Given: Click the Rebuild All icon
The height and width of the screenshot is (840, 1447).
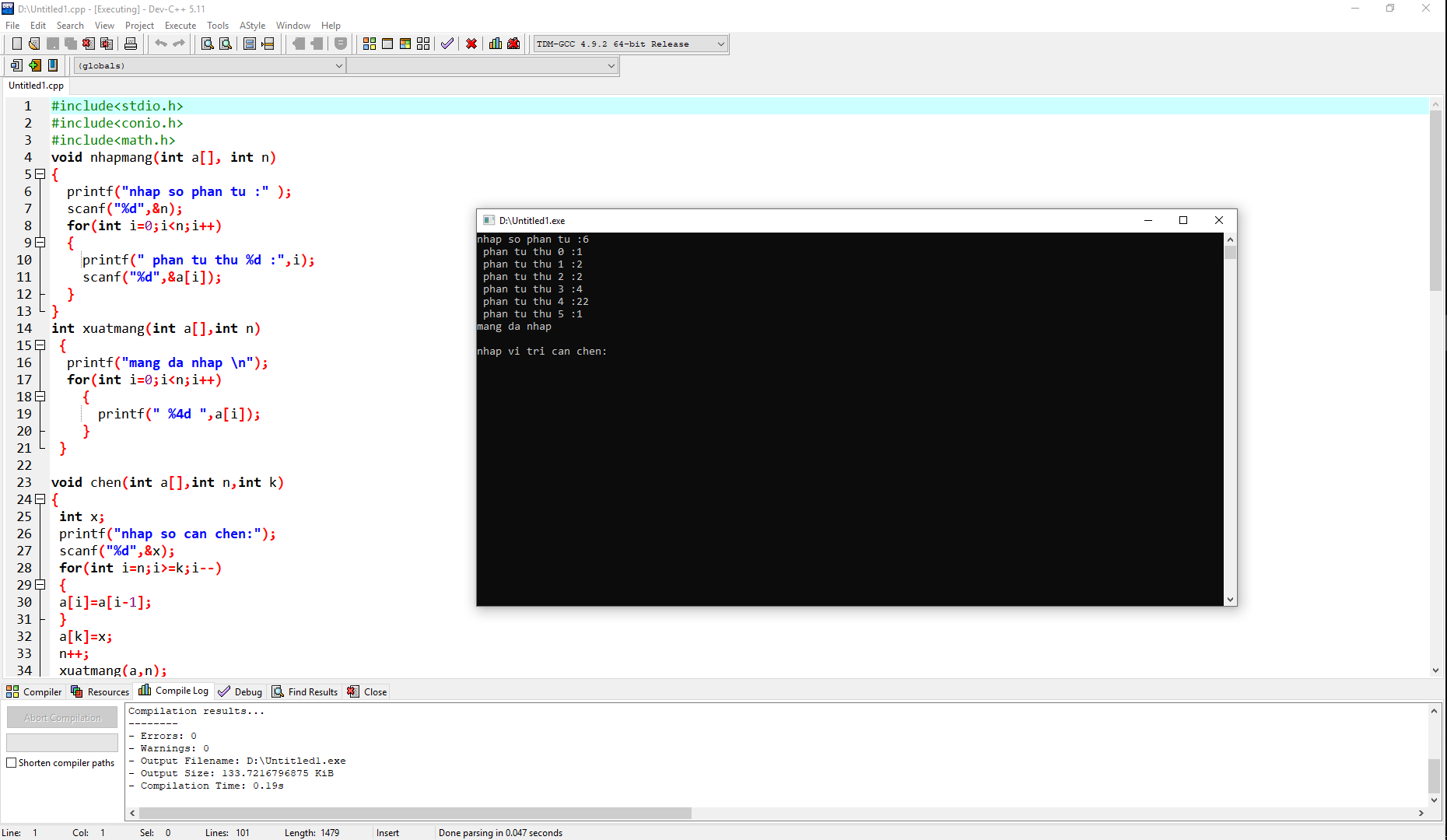Looking at the screenshot, I should pos(423,44).
